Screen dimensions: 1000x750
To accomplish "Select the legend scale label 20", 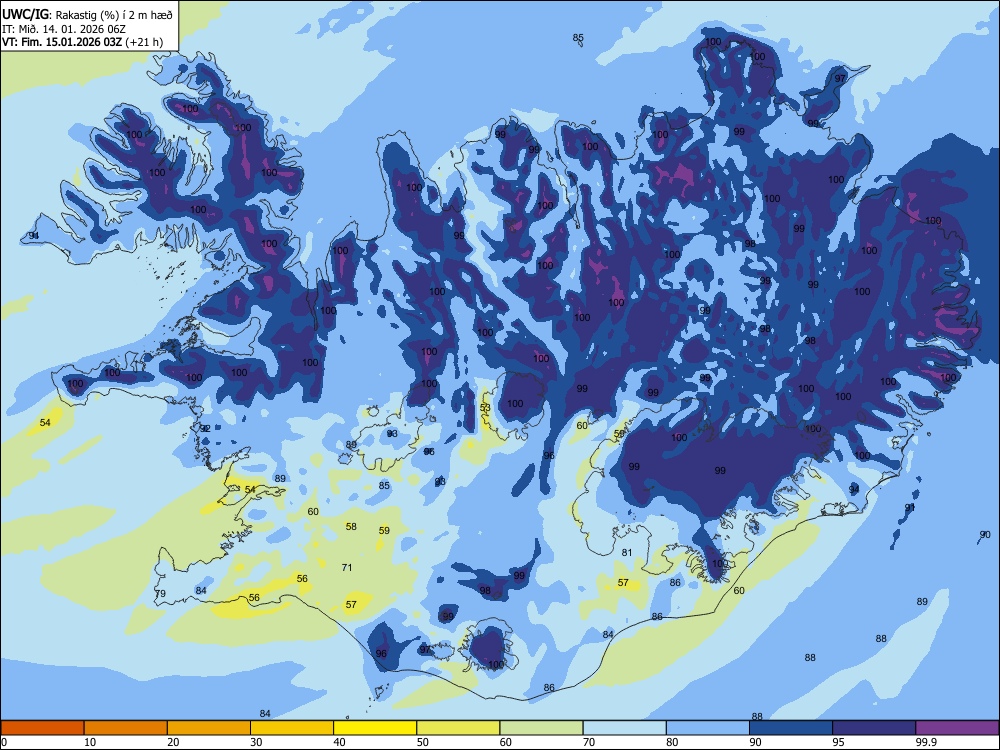I will coord(173,742).
